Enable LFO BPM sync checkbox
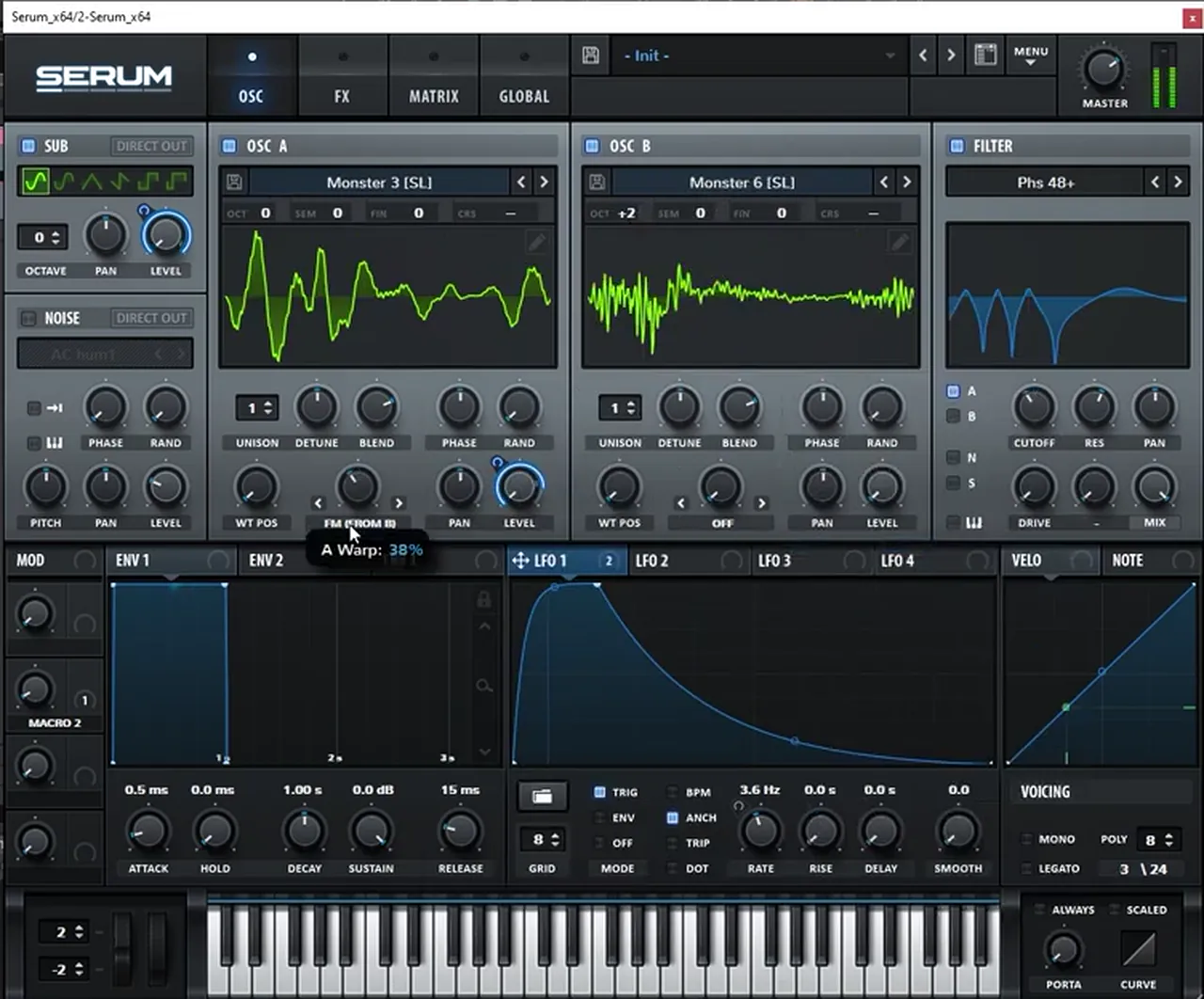Image resolution: width=1204 pixels, height=999 pixels. [672, 792]
